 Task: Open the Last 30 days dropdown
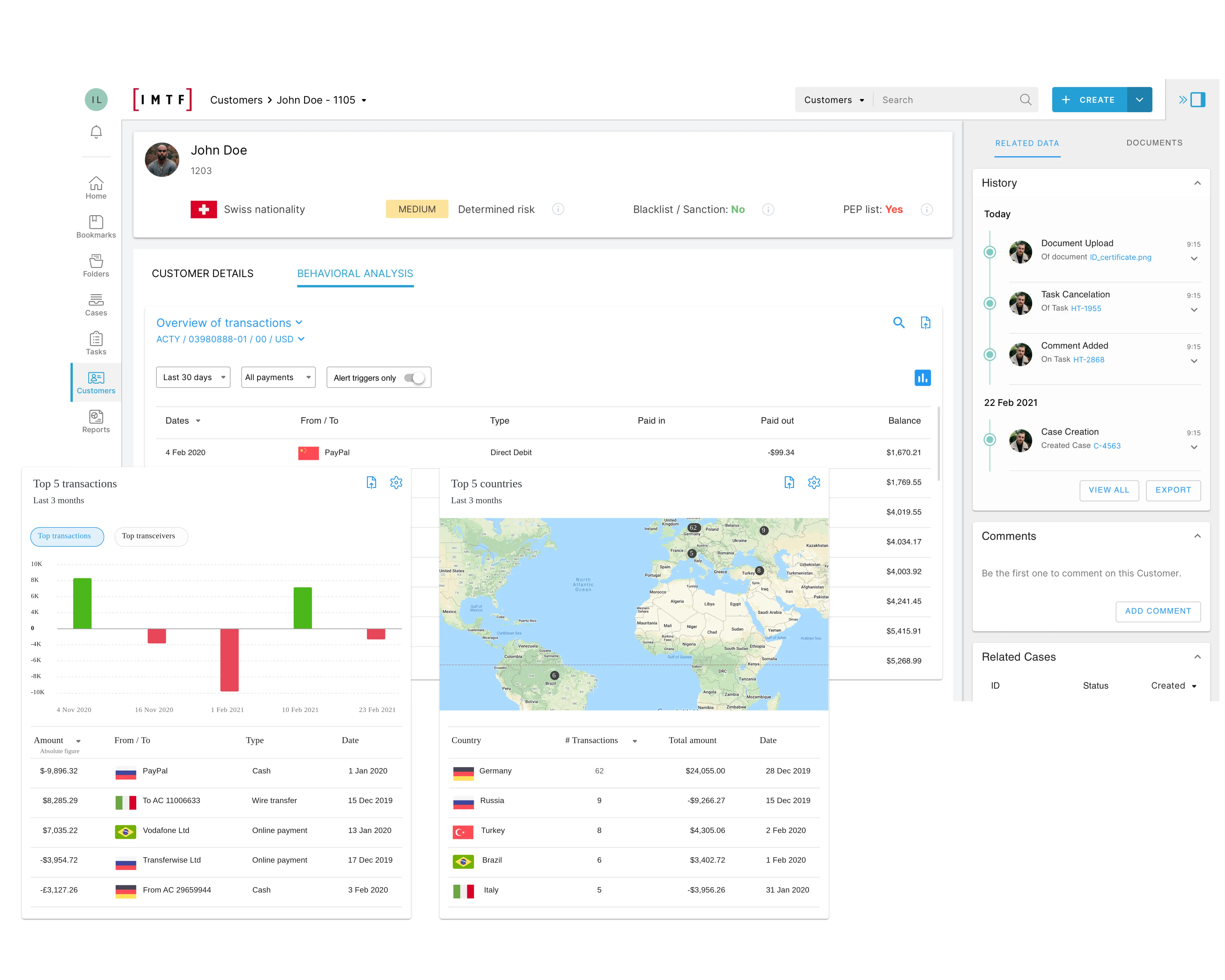tap(193, 377)
